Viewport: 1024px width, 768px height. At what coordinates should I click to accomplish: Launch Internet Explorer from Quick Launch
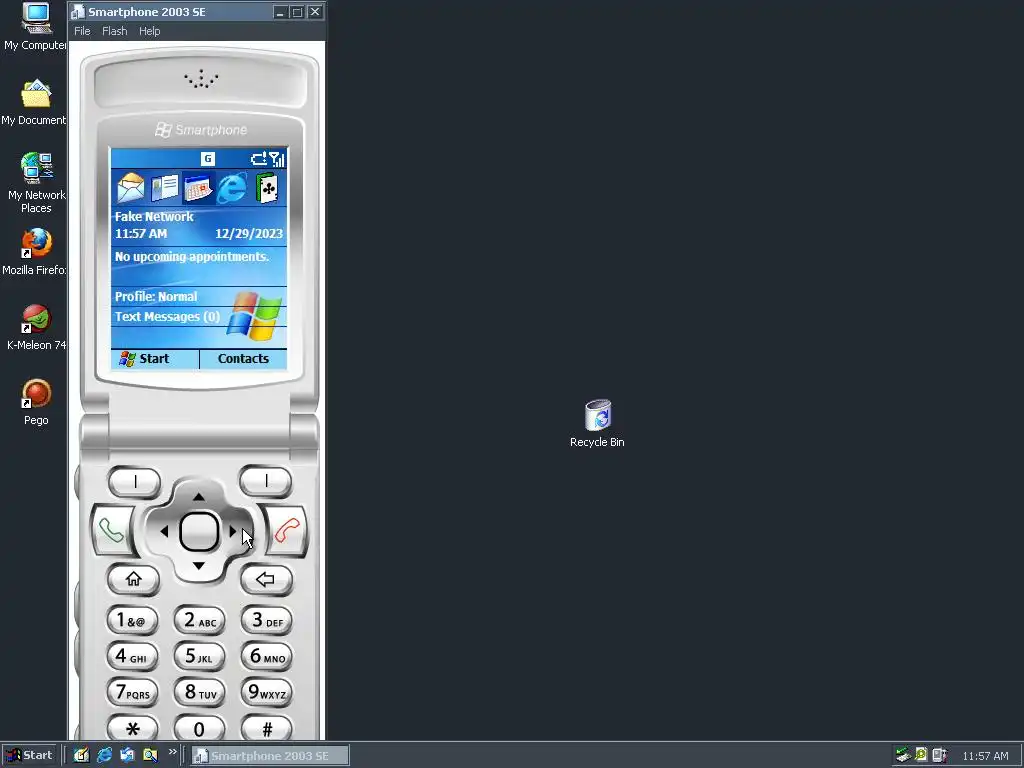(104, 755)
